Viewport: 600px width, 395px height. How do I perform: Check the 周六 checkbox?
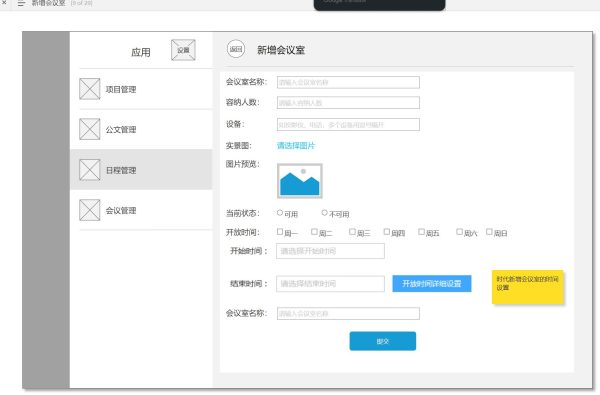click(x=460, y=232)
